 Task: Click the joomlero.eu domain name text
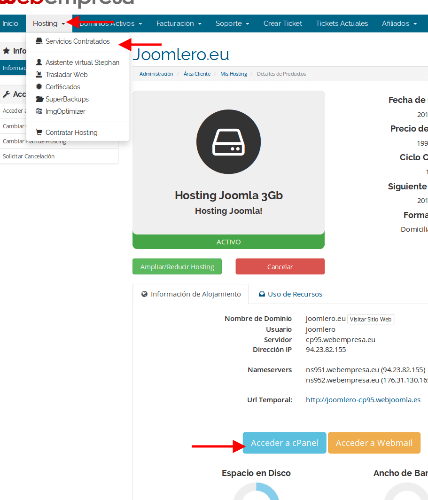tap(325, 319)
